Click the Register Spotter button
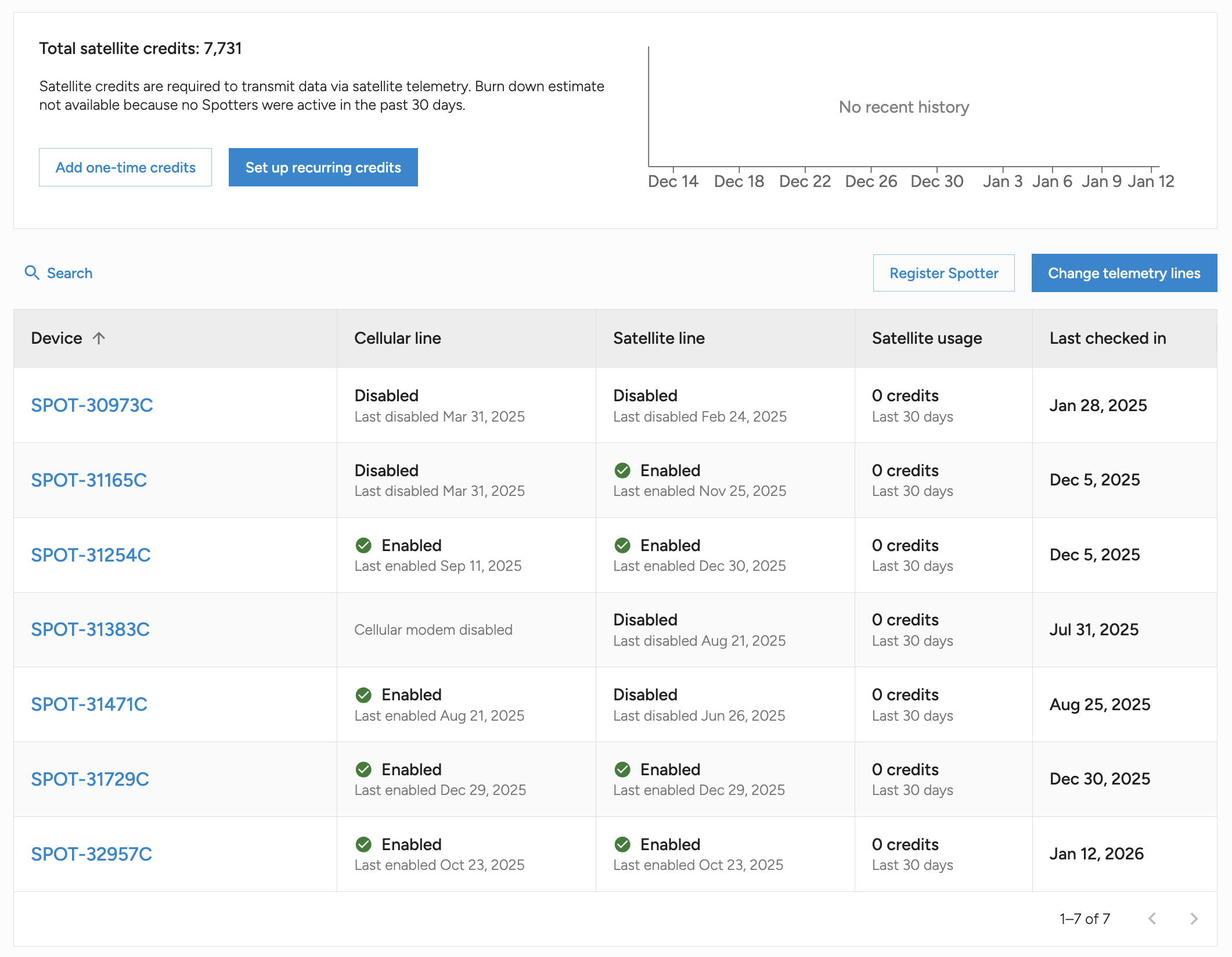This screenshot has height=957, width=1232. coord(943,273)
